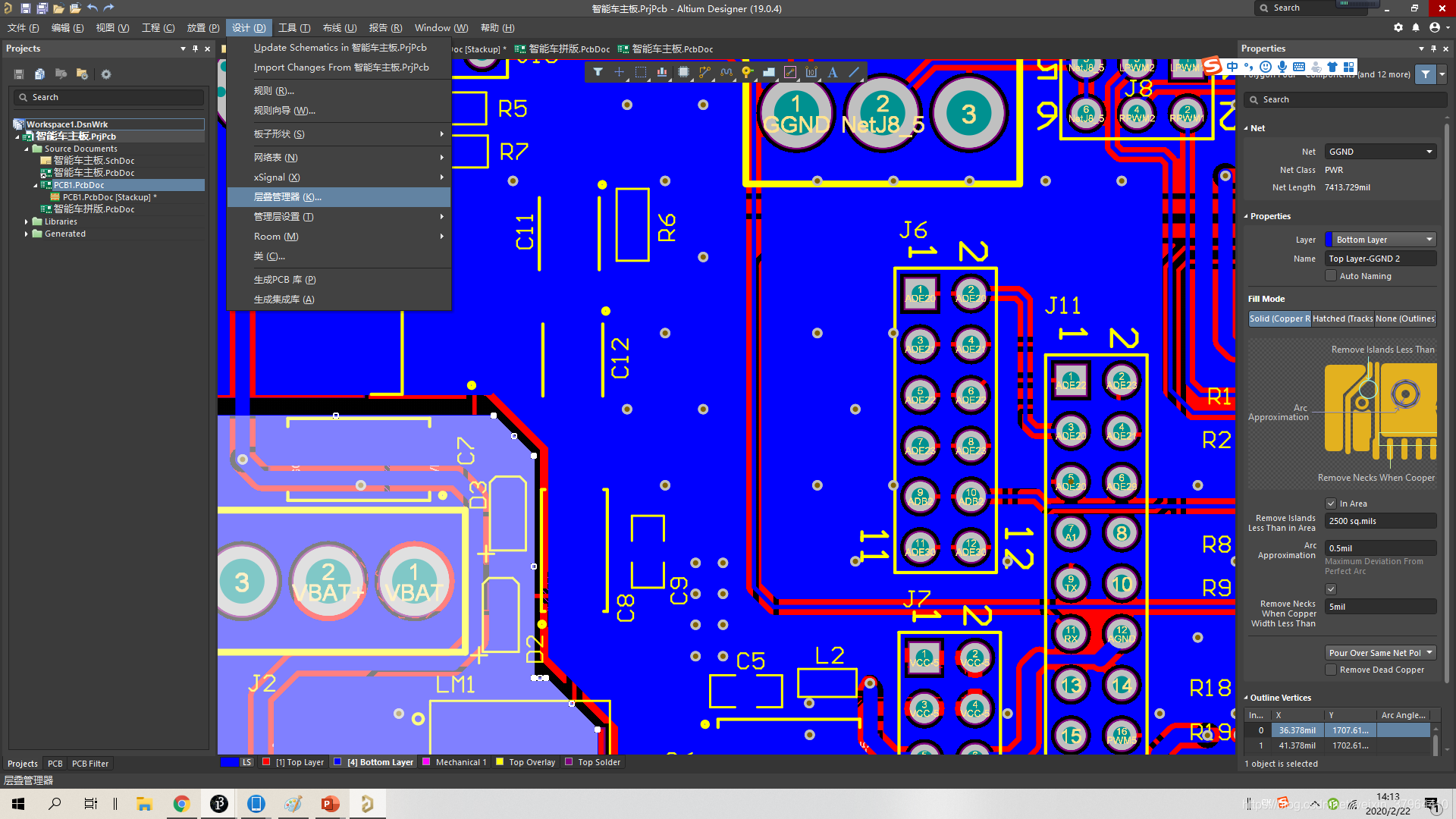Click the Place Polygon Pour tool

(x=769, y=72)
